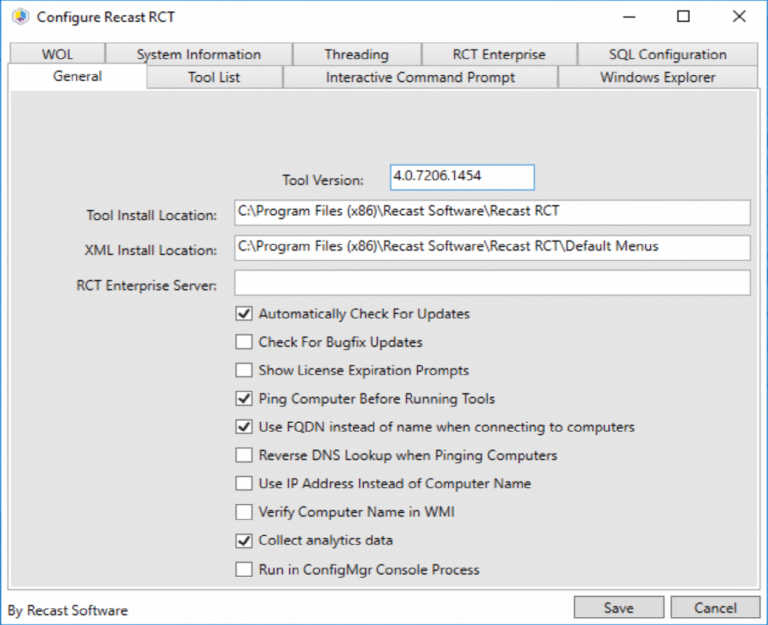
Task: Switch to the Interactive Command Prompt tab
Action: 420,77
